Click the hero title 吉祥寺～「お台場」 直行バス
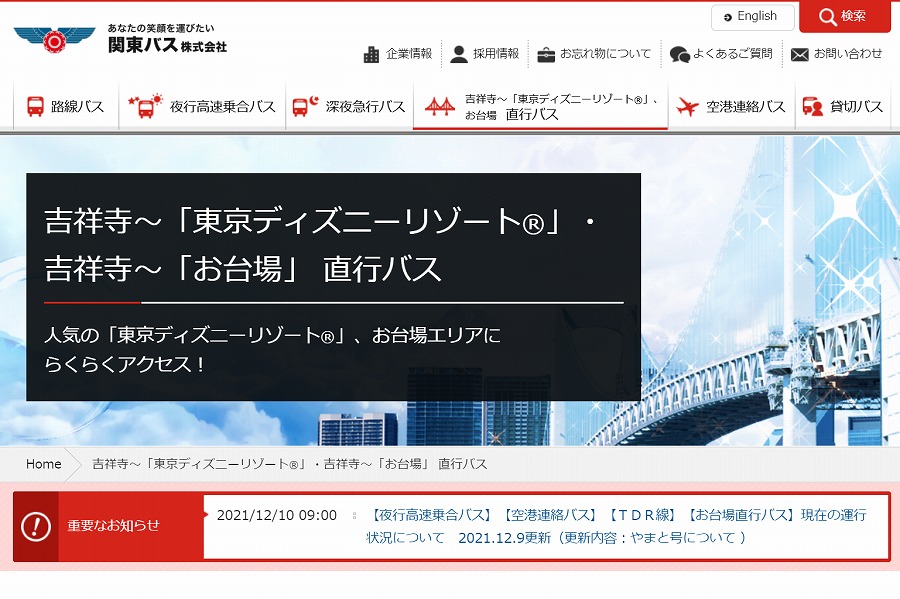This screenshot has width=900, height=599. point(243,269)
